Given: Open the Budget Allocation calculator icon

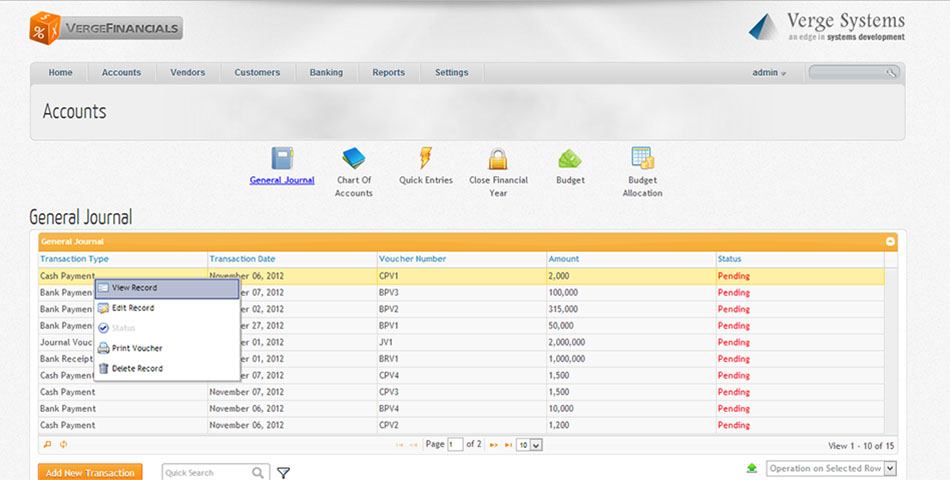Looking at the screenshot, I should (x=642, y=158).
